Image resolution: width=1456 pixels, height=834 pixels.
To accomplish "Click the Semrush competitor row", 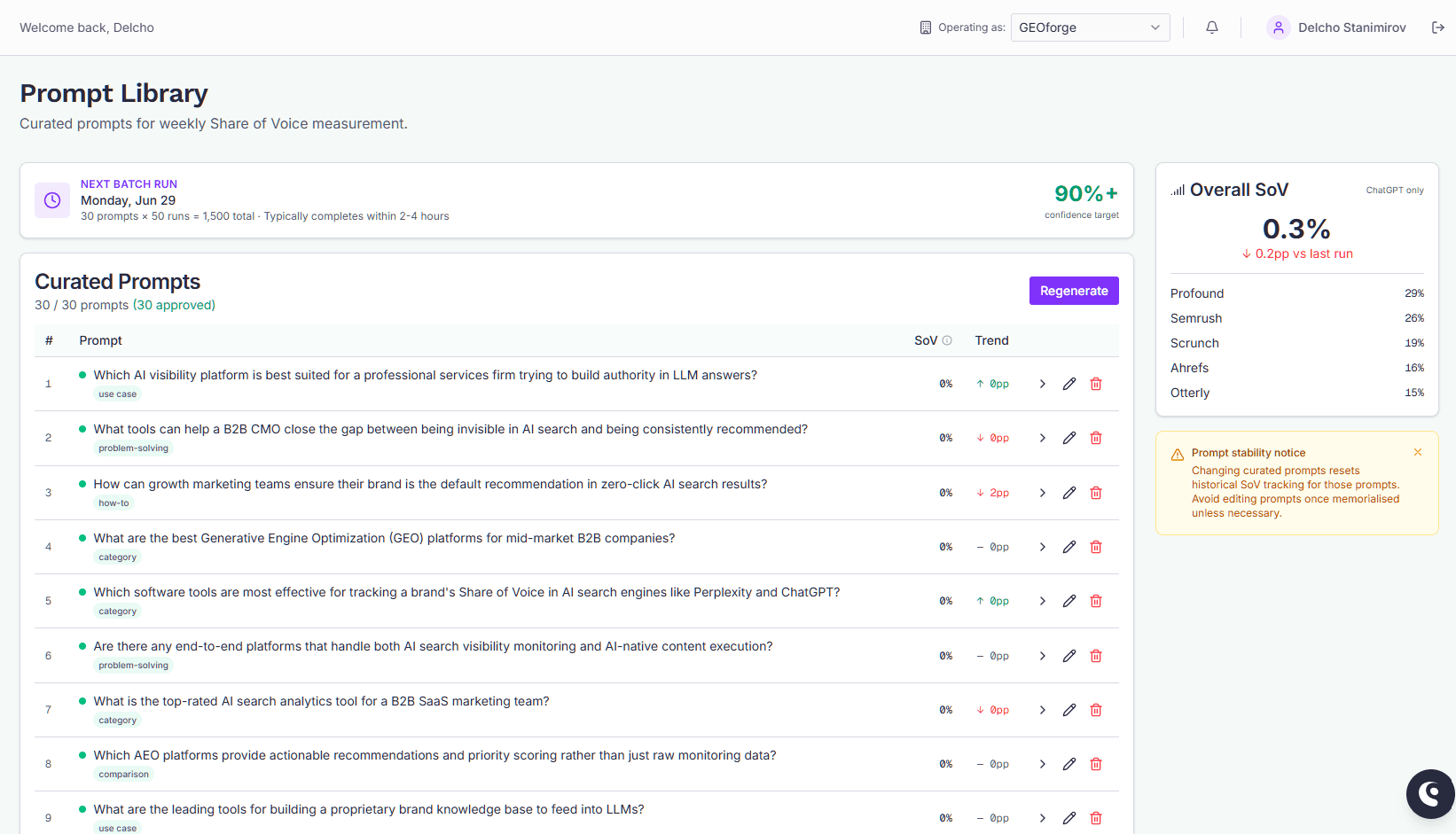I will click(x=1297, y=318).
